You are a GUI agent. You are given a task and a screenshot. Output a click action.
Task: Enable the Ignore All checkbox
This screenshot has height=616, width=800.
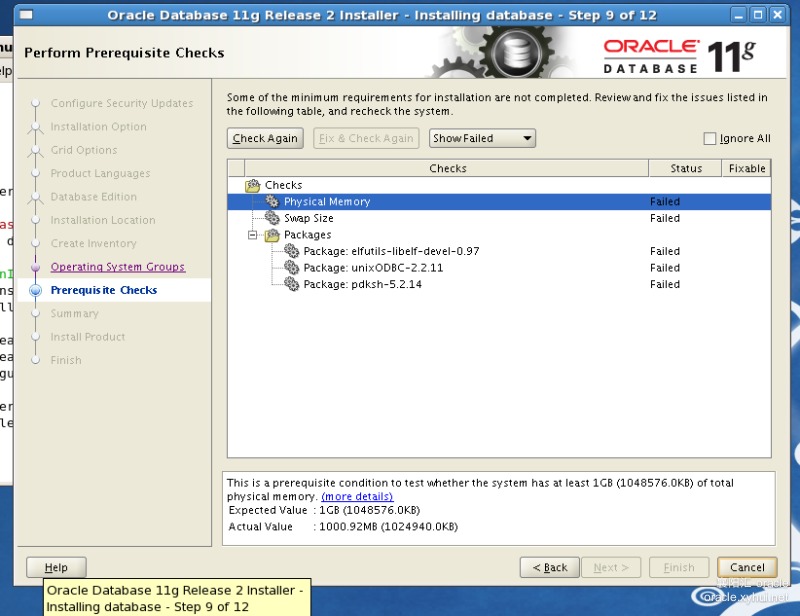coord(710,138)
